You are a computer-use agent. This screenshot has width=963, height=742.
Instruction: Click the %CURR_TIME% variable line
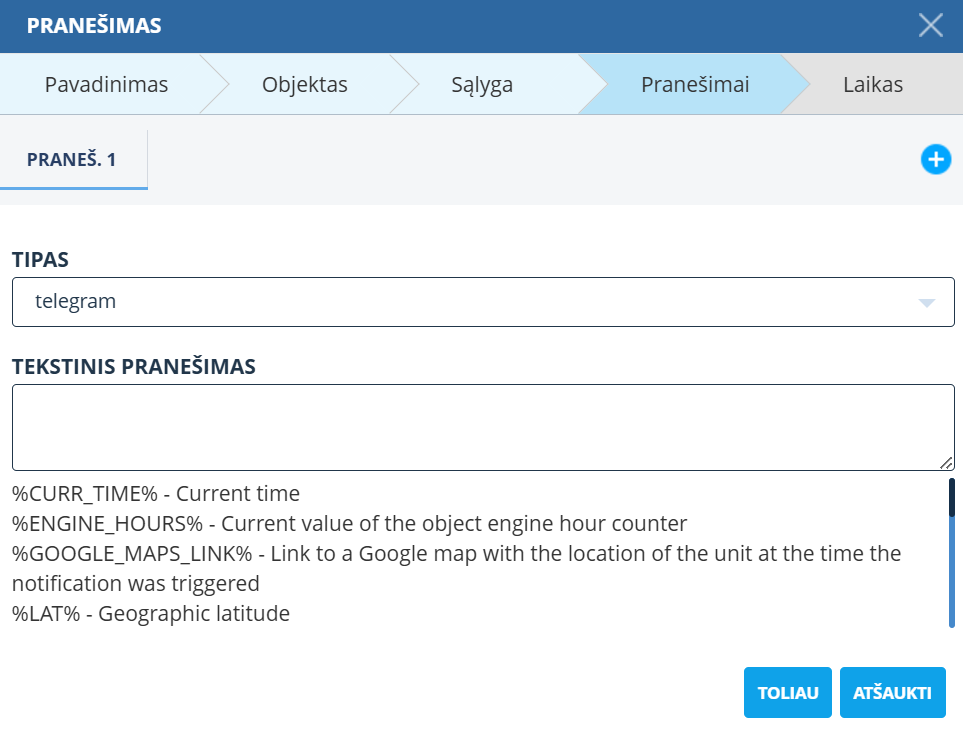(x=156, y=493)
